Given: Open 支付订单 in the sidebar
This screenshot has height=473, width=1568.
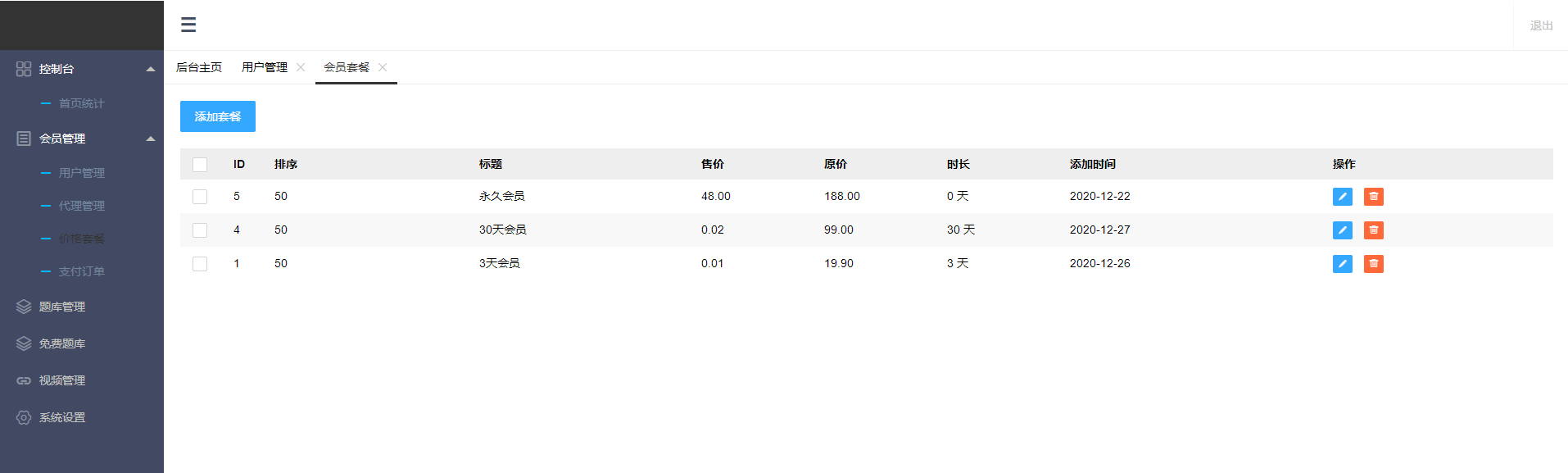Looking at the screenshot, I should tap(81, 271).
